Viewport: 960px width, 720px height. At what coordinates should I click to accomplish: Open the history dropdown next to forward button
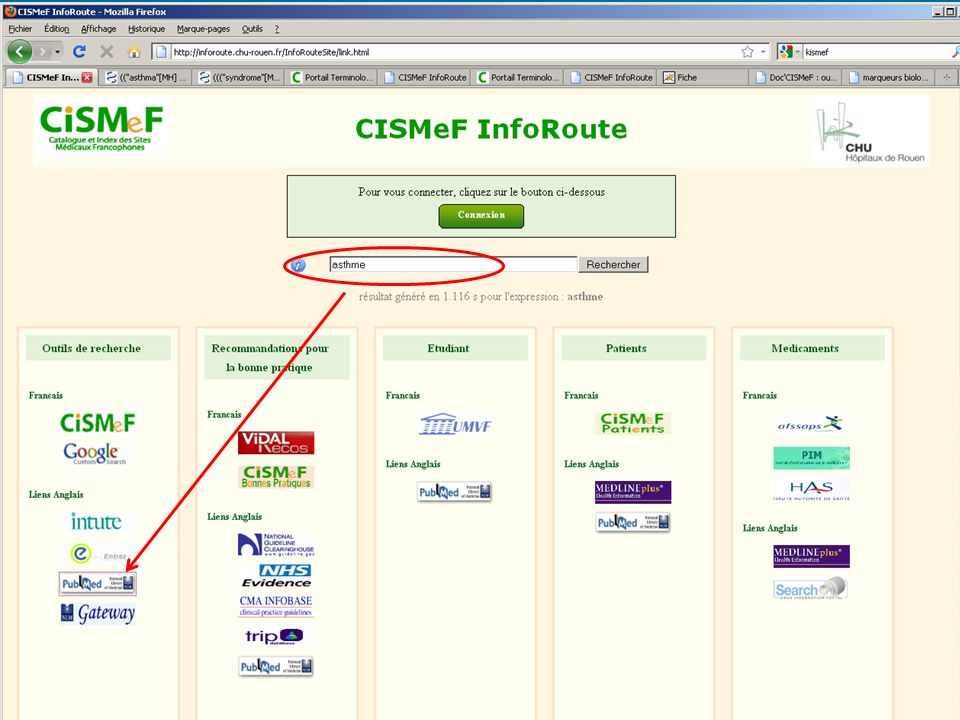(x=58, y=51)
